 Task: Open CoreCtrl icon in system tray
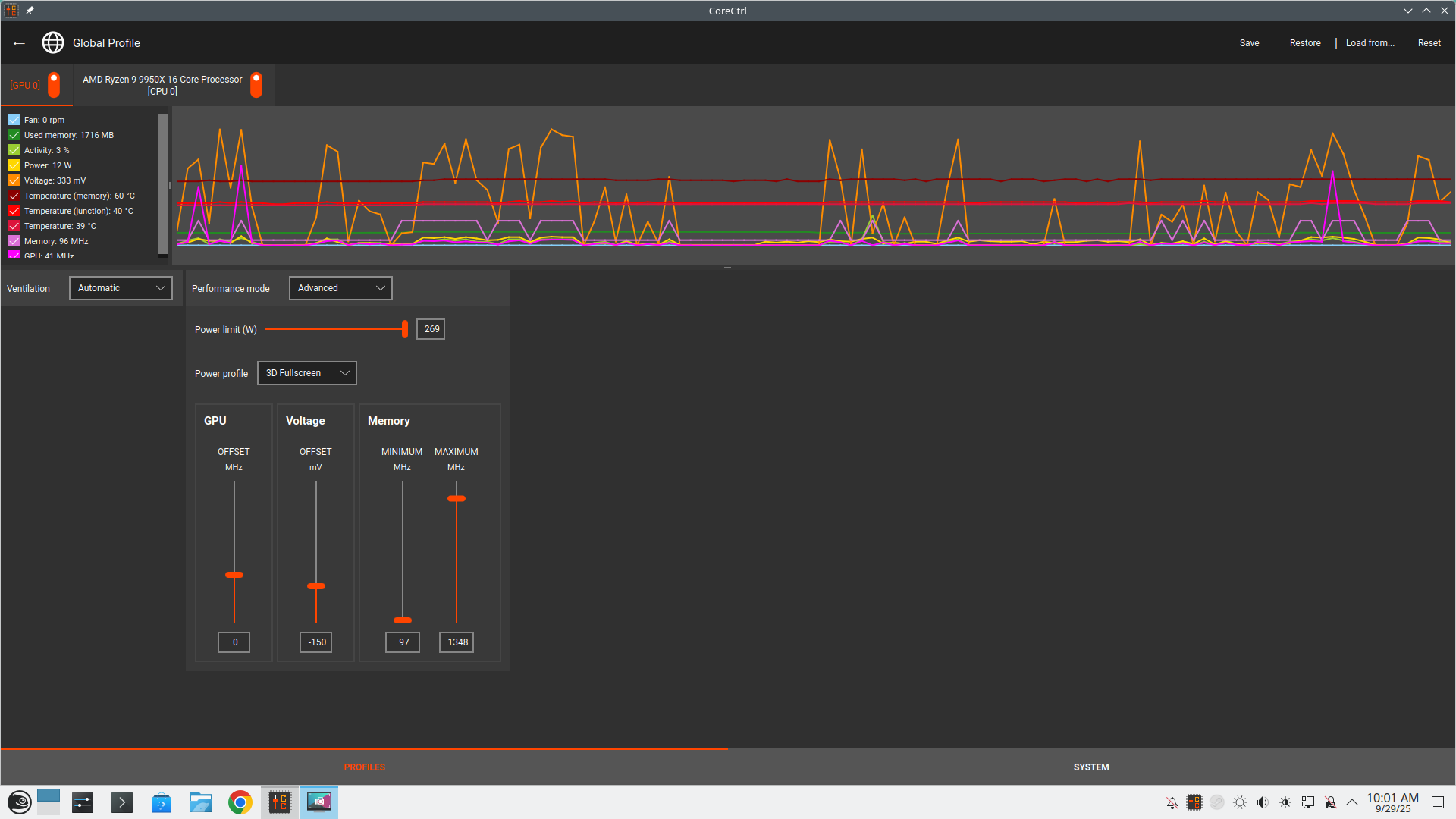pyautogui.click(x=1194, y=802)
